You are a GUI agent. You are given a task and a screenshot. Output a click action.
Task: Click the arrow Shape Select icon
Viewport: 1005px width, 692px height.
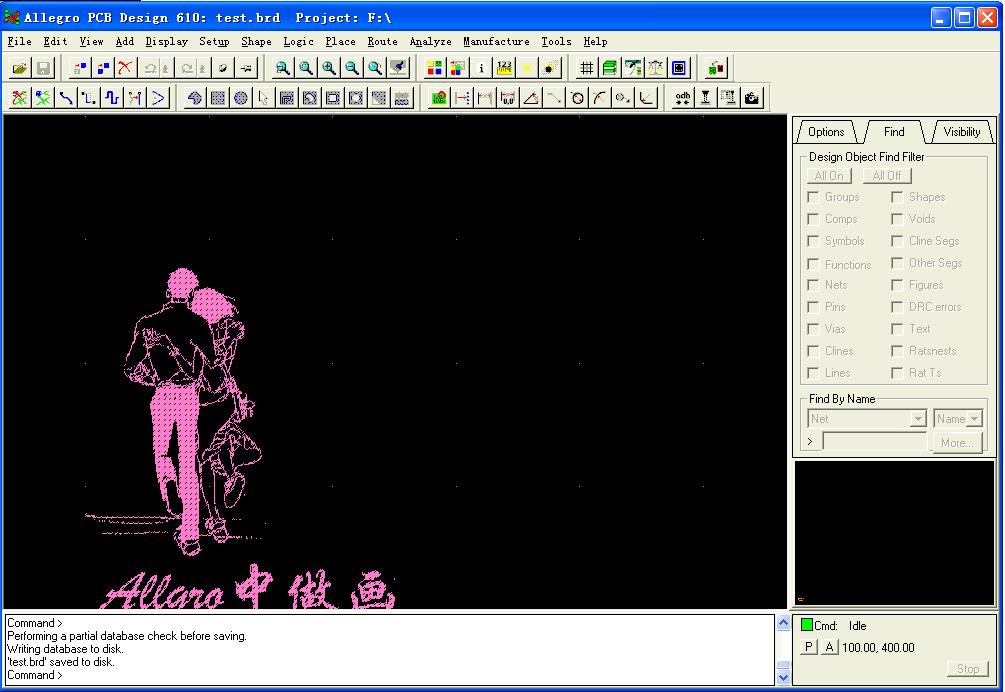[x=263, y=98]
